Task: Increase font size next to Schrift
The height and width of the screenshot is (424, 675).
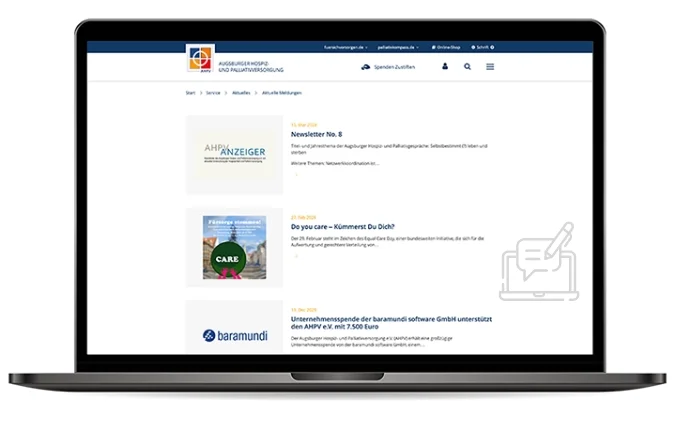Action: point(492,47)
